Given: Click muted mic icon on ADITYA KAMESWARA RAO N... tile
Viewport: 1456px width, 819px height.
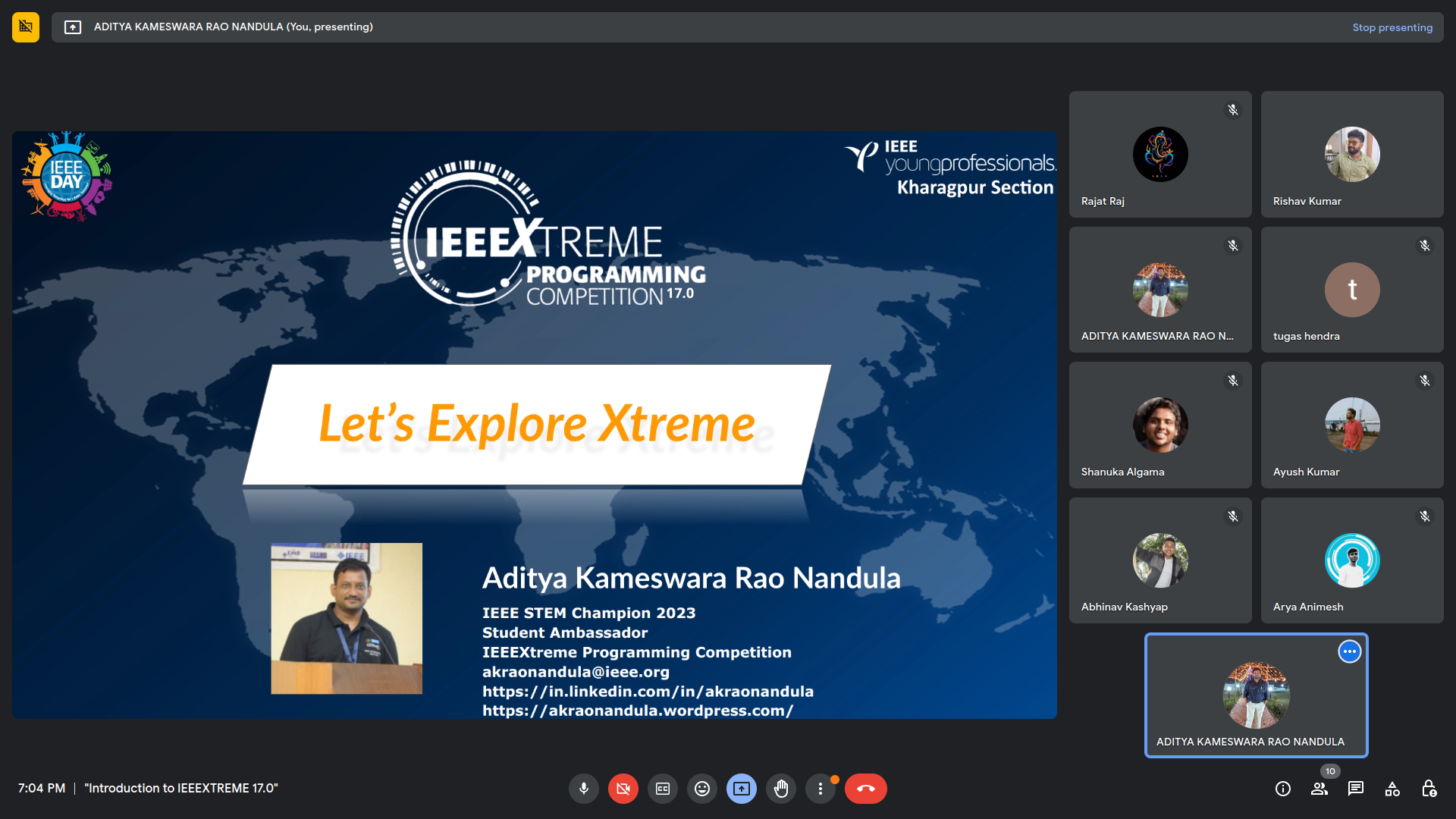Looking at the screenshot, I should point(1233,246).
